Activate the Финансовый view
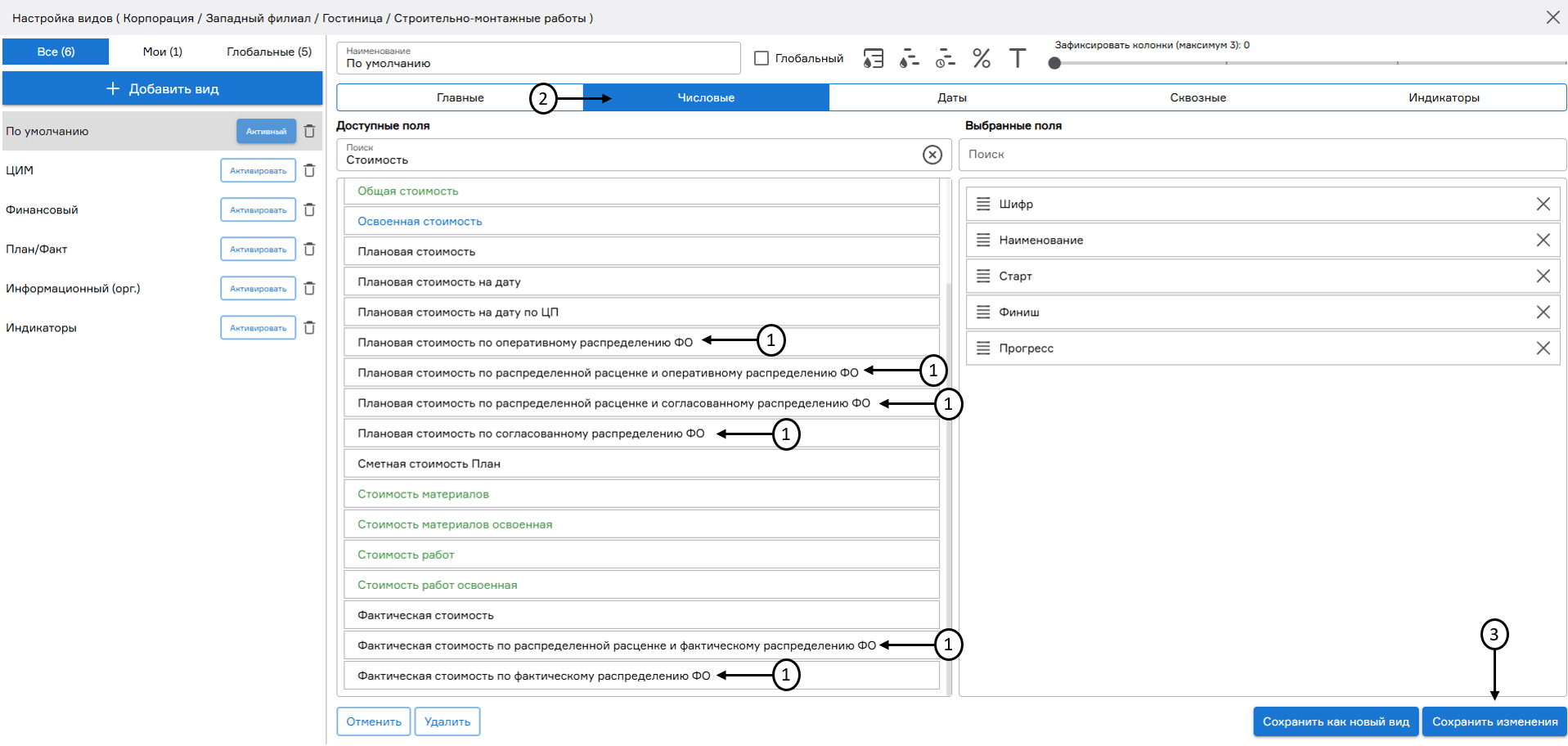This screenshot has width=1568, height=746. pos(258,210)
